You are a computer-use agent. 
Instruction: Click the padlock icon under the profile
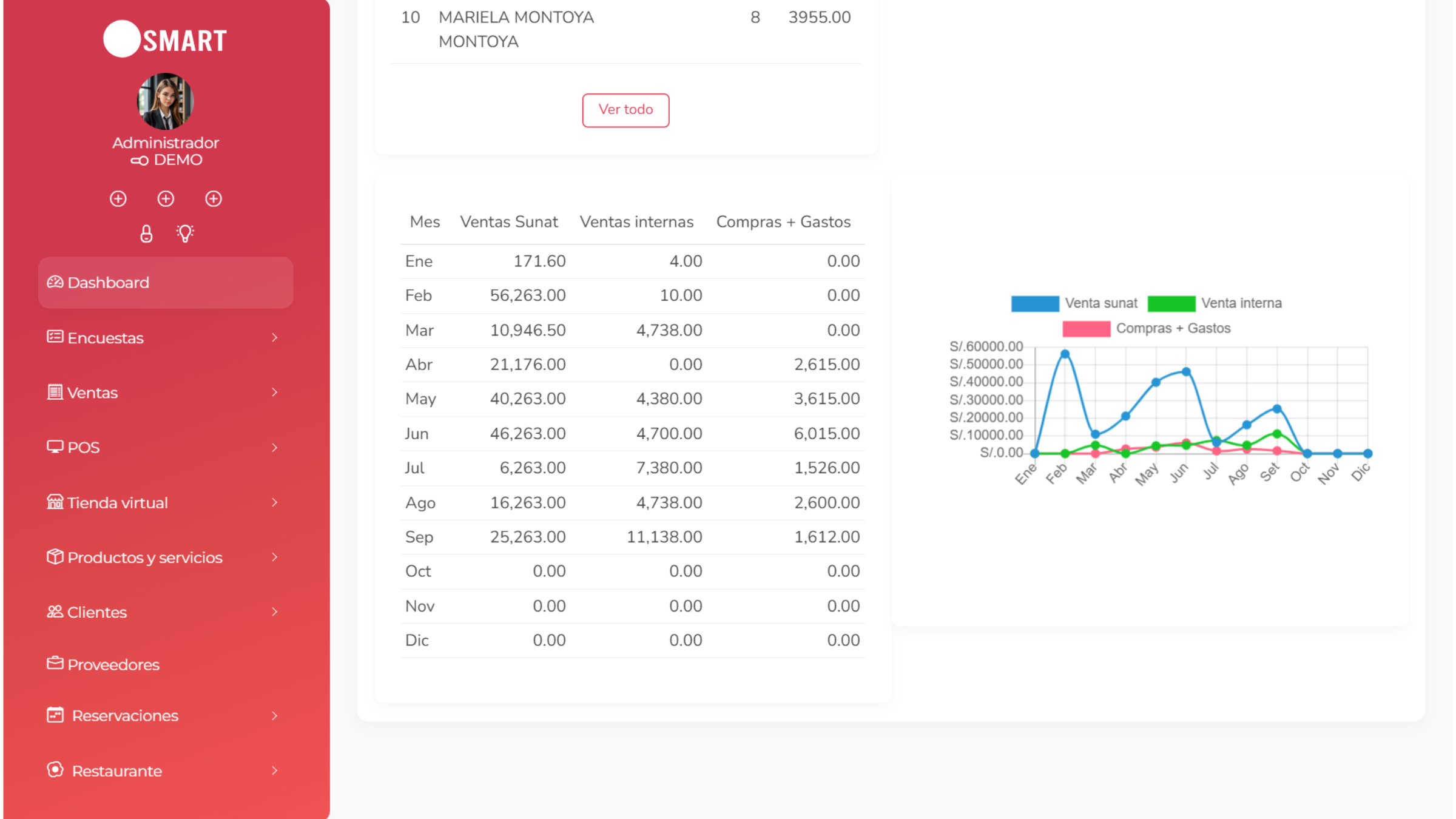coord(146,234)
